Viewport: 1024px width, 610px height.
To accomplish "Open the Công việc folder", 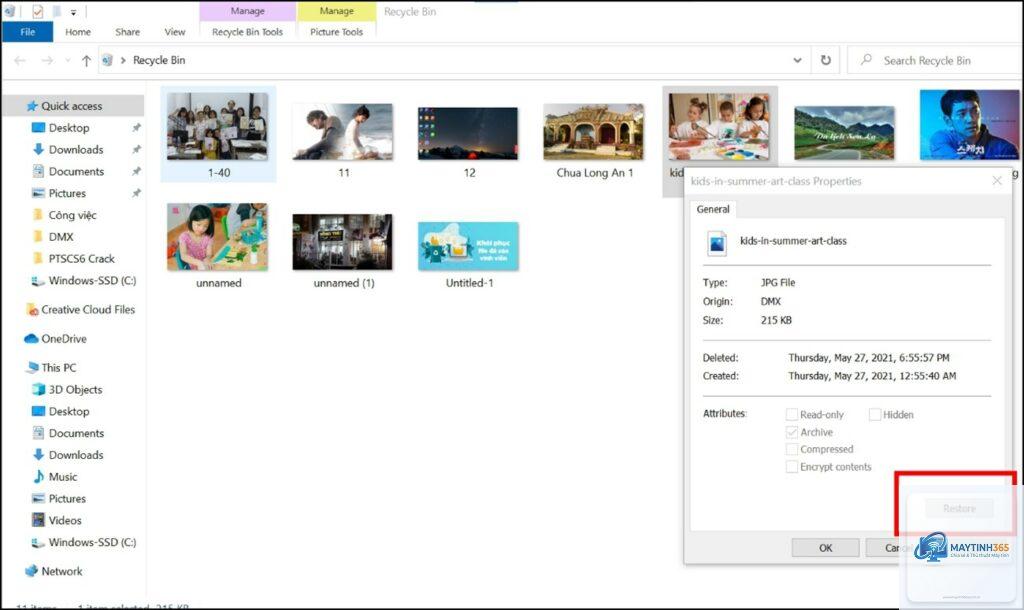I will coord(72,215).
